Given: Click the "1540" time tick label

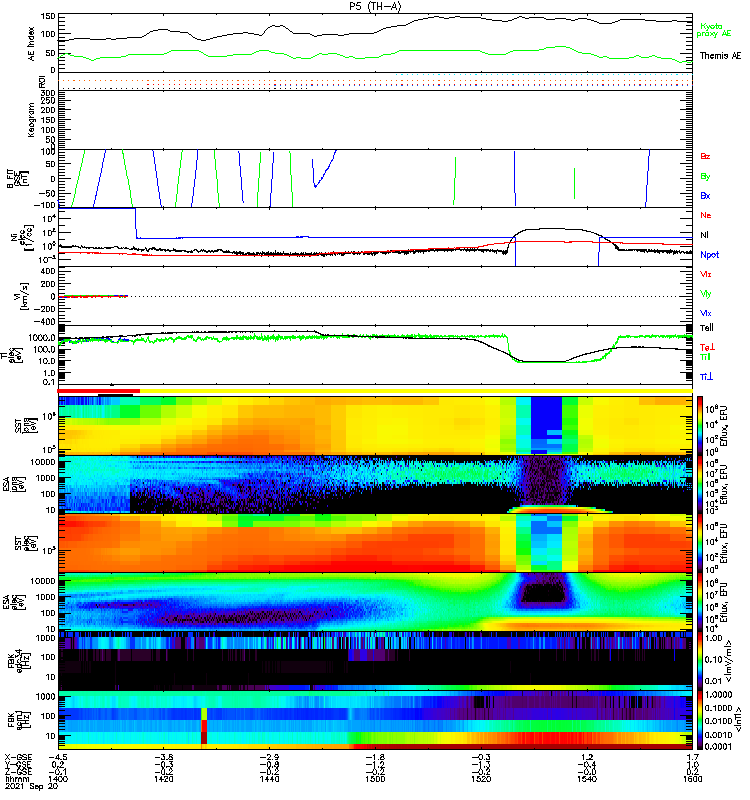Looking at the screenshot, I should (587, 779).
